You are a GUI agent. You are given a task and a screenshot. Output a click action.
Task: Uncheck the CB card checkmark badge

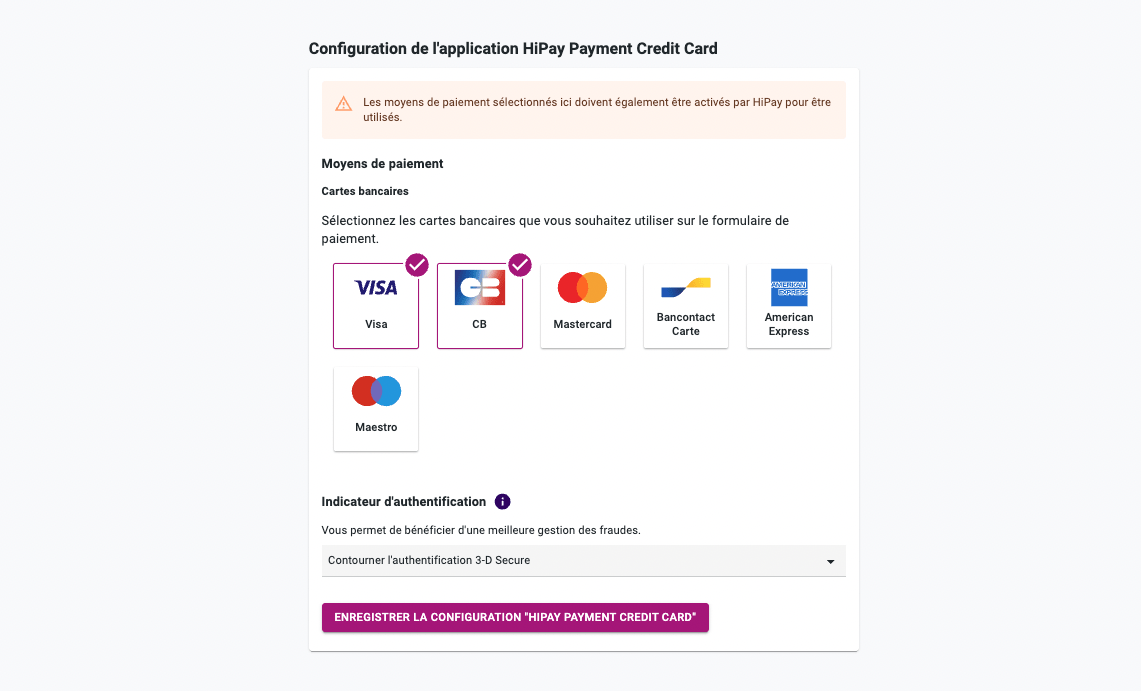[x=520, y=265]
